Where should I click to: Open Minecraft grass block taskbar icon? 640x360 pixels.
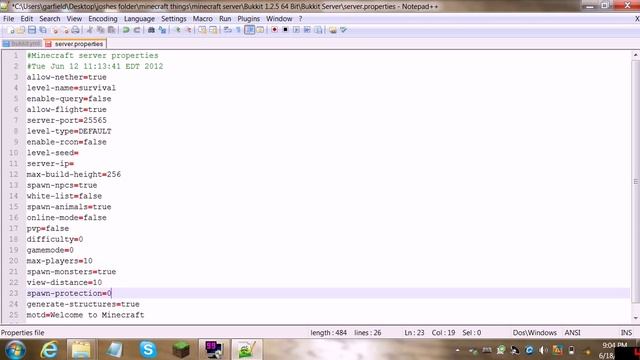(181, 350)
